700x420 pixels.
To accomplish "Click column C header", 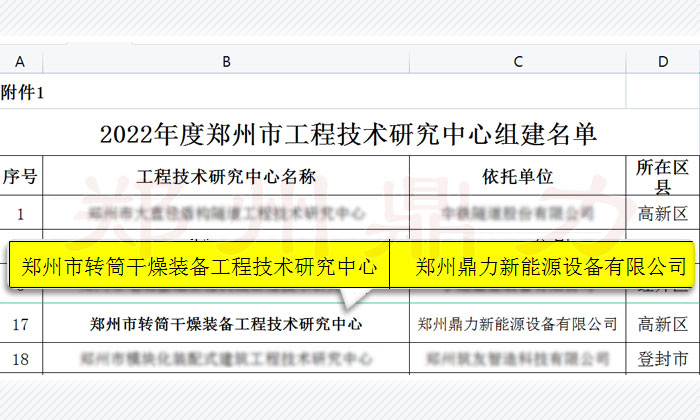I will (x=517, y=62).
